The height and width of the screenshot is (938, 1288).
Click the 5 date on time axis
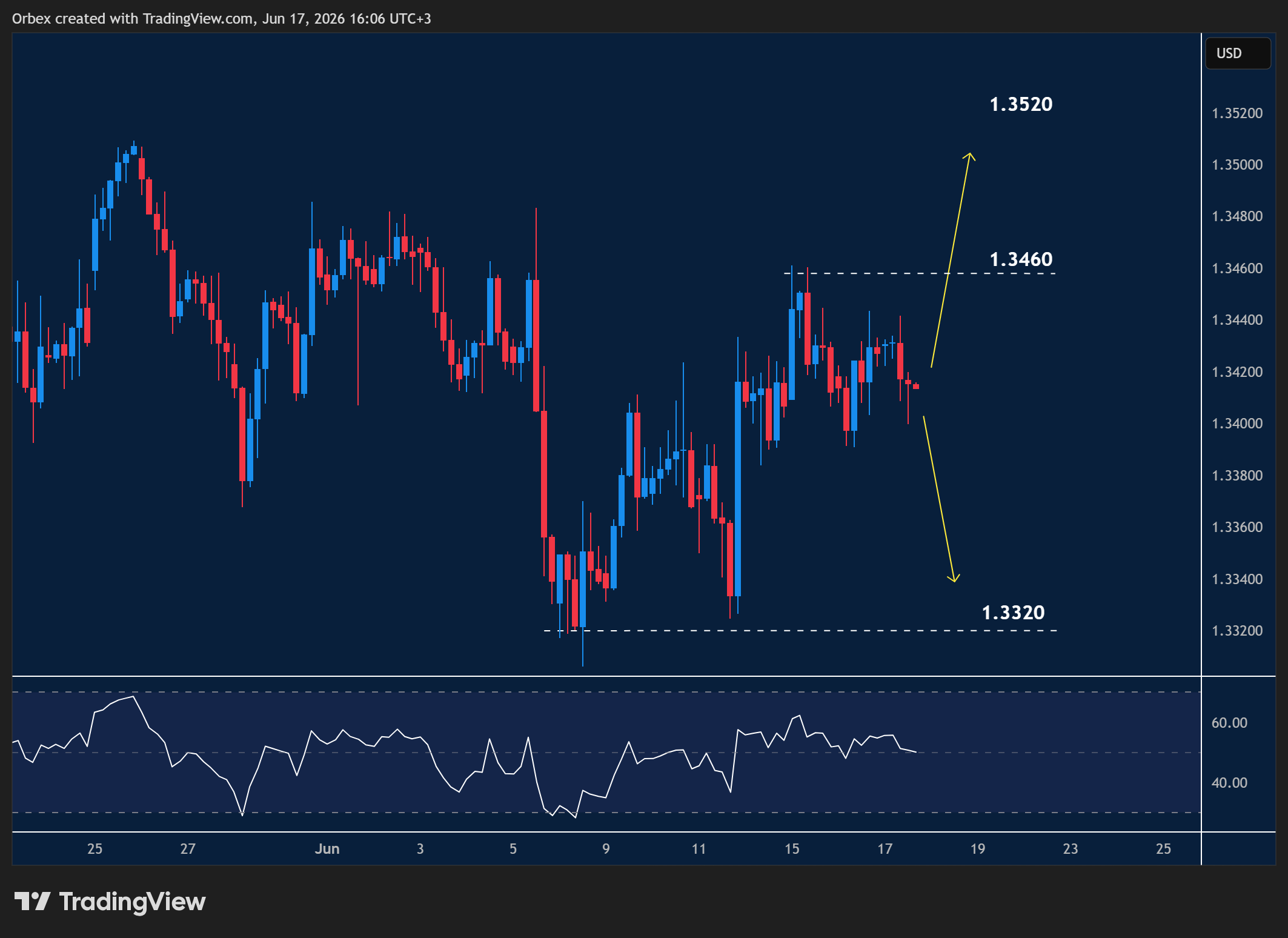click(513, 849)
